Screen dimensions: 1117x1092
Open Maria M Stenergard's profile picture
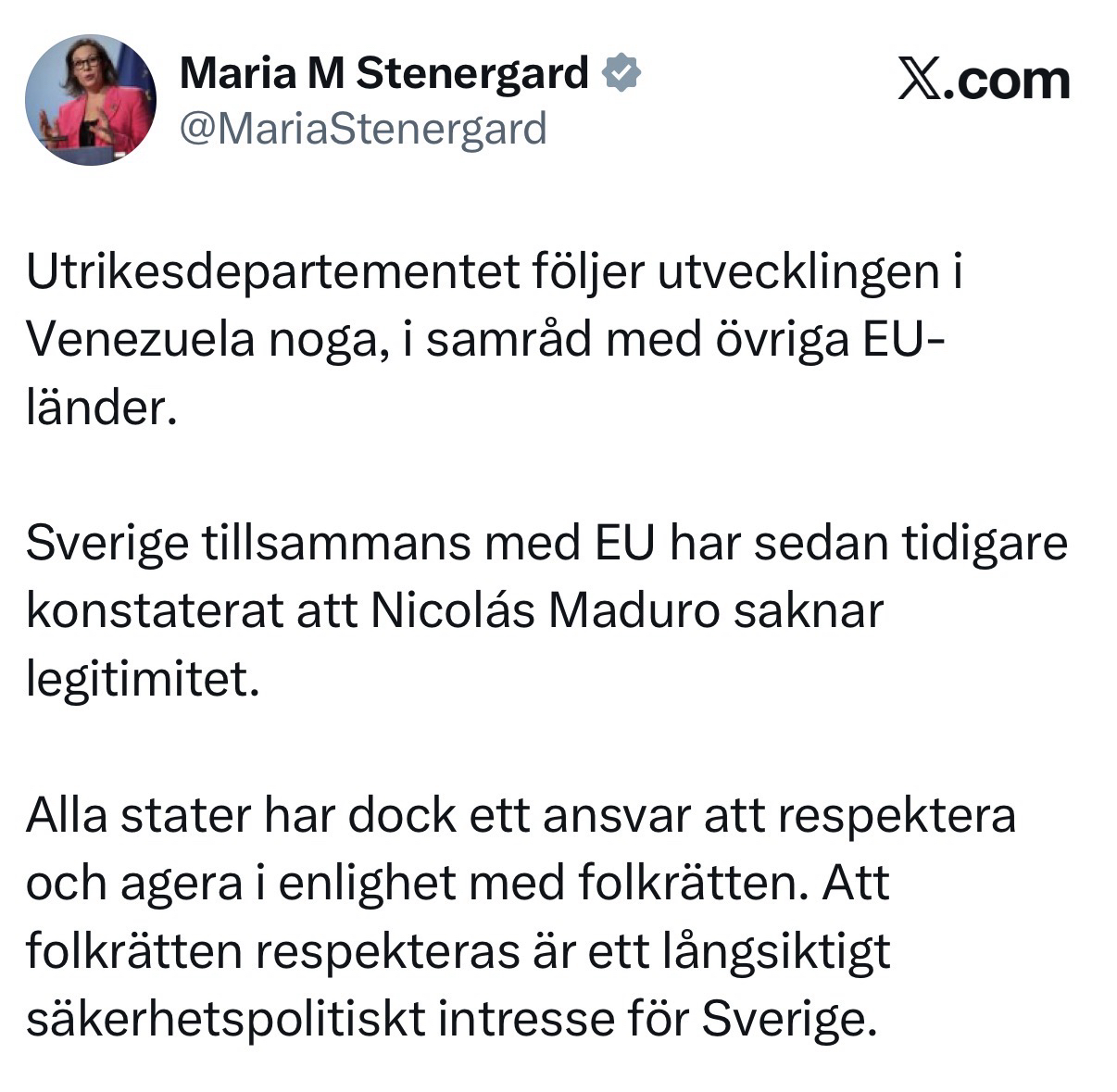pyautogui.click(x=90, y=100)
